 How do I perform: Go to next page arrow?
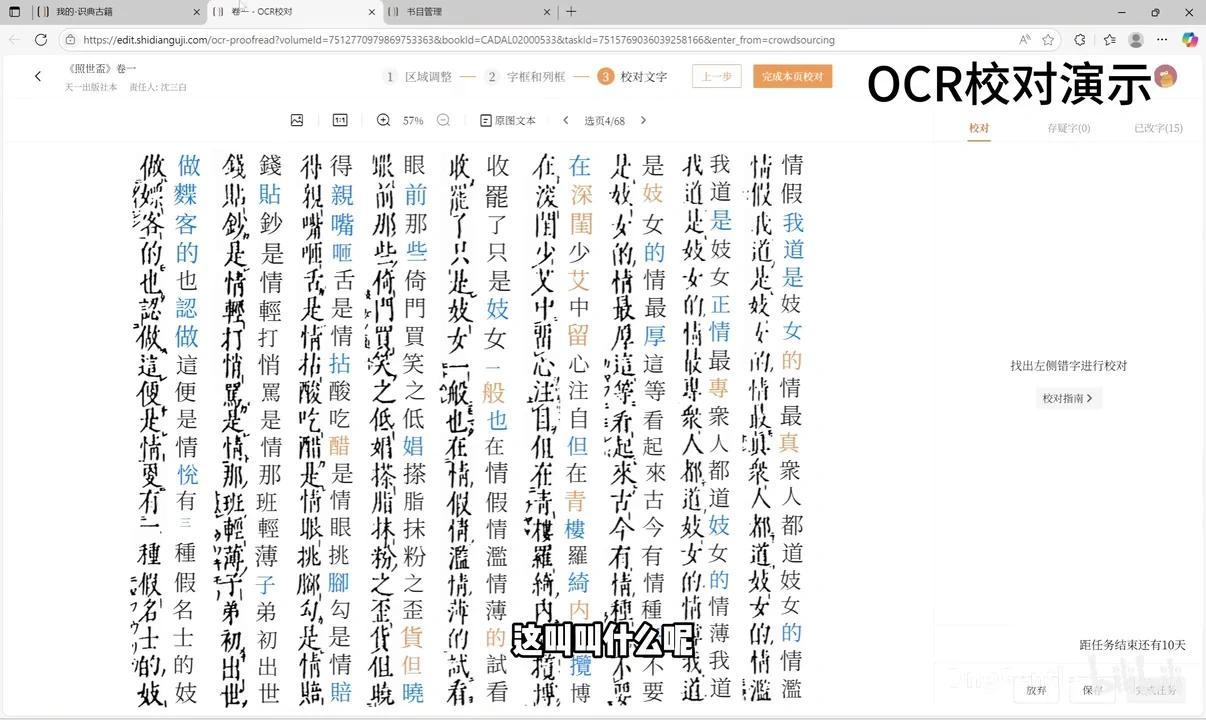(x=643, y=120)
